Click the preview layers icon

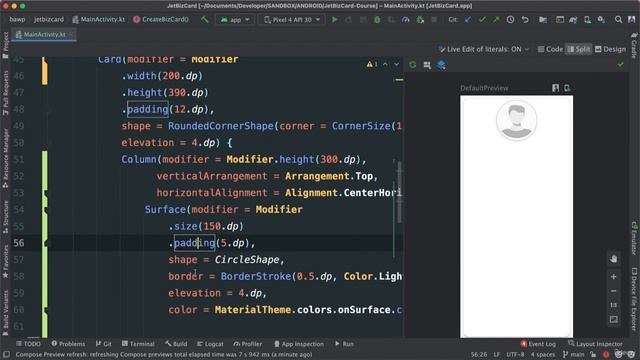tap(441, 65)
